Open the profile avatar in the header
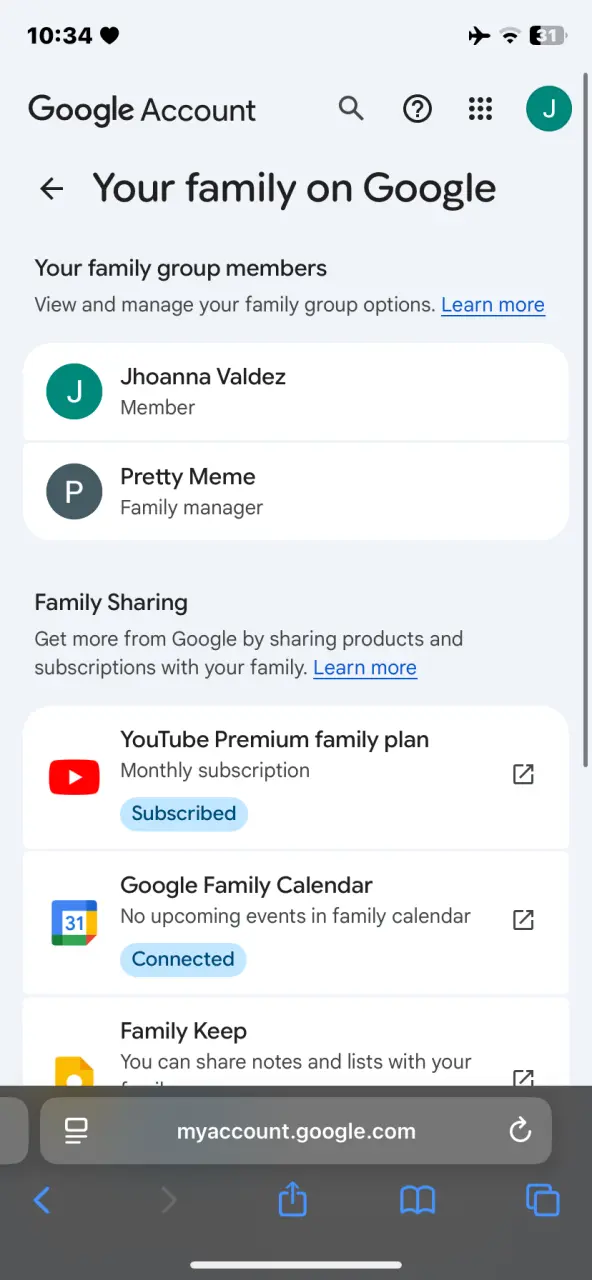592x1280 pixels. tap(549, 108)
